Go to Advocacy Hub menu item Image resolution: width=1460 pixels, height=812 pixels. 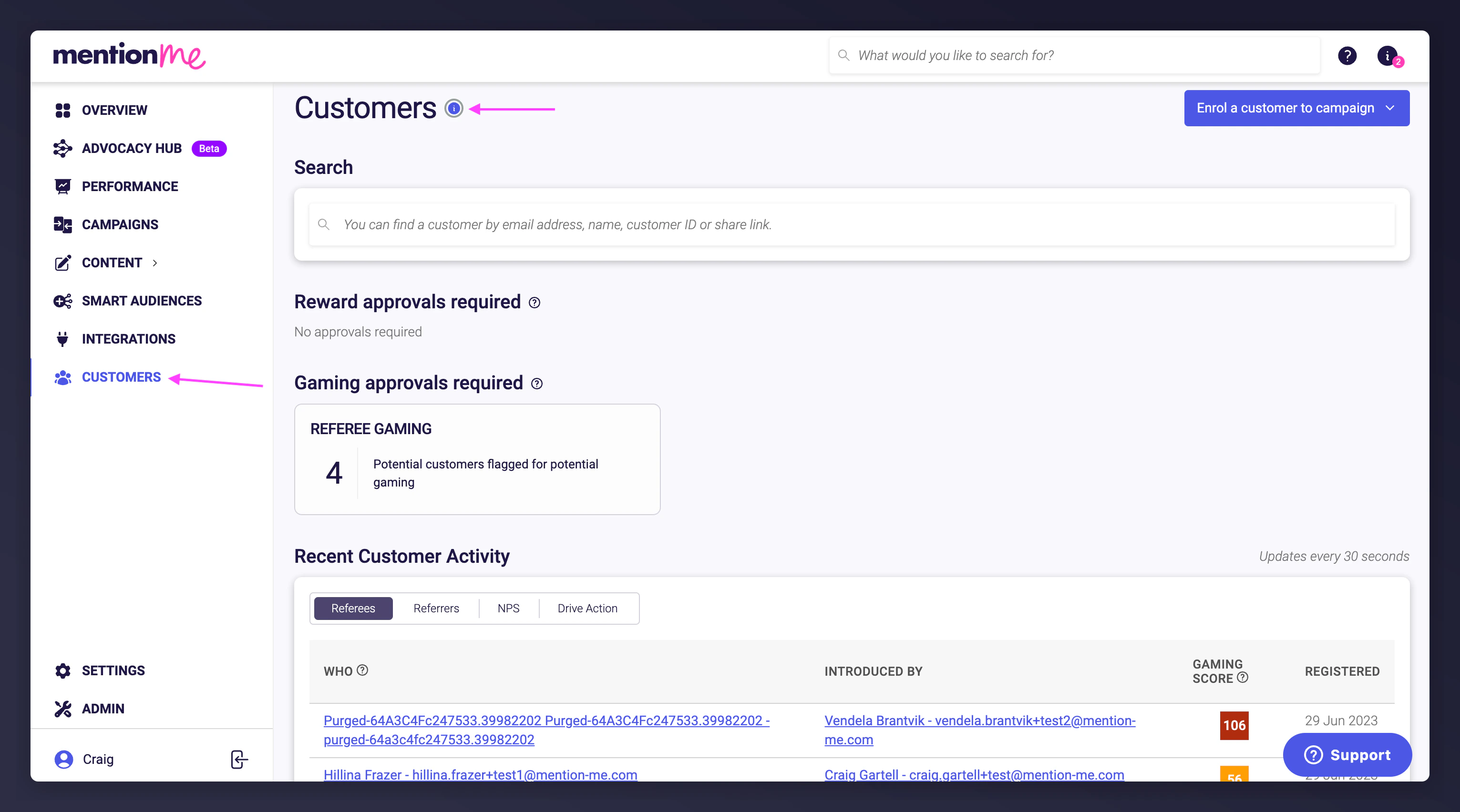[x=132, y=148]
